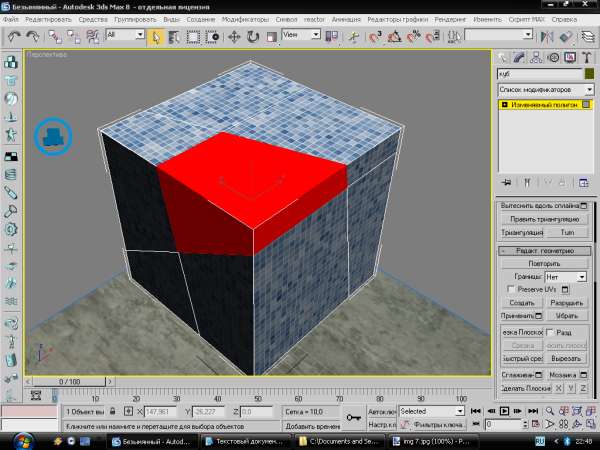This screenshot has width=600, height=450.
Task: Select the Select Object arrow tool
Action: [x=157, y=36]
